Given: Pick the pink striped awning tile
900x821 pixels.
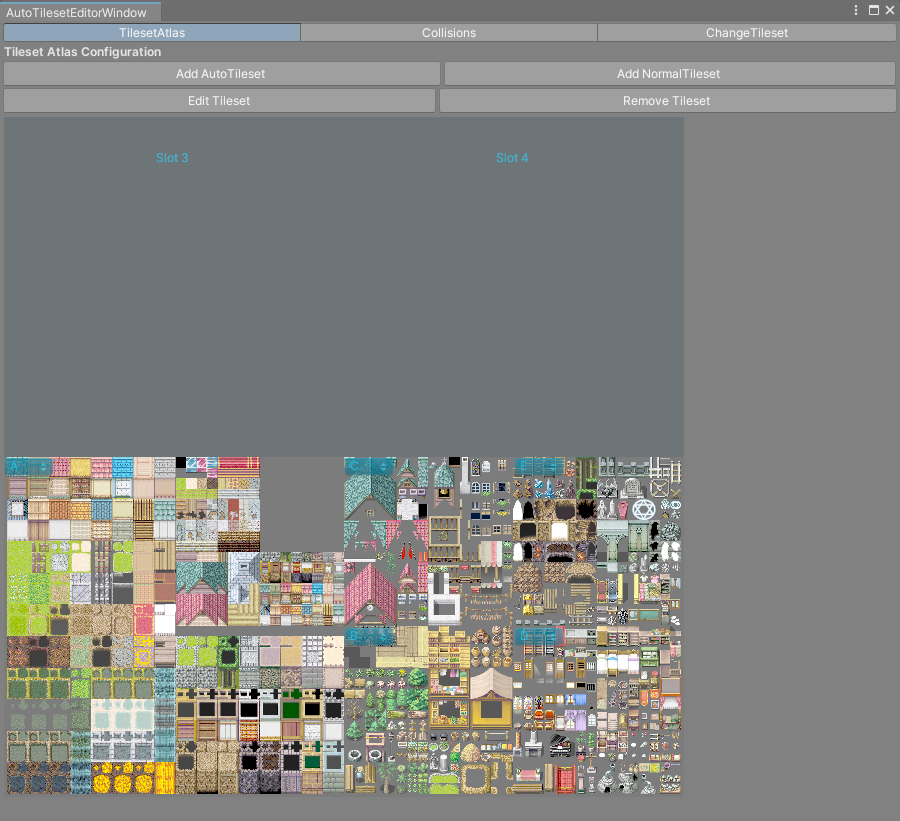Looking at the screenshot, I should pos(491,553).
